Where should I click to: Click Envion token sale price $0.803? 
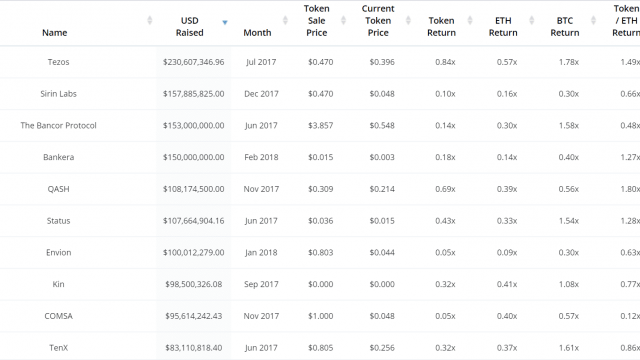point(320,253)
